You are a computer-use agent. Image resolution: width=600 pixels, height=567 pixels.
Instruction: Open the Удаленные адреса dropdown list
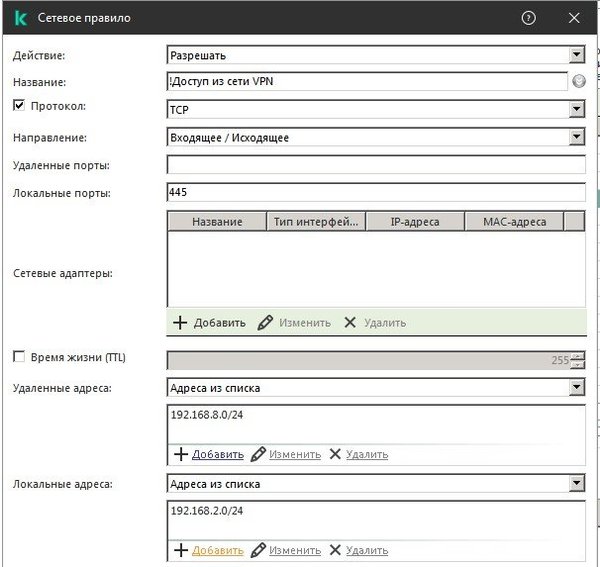[375, 387]
